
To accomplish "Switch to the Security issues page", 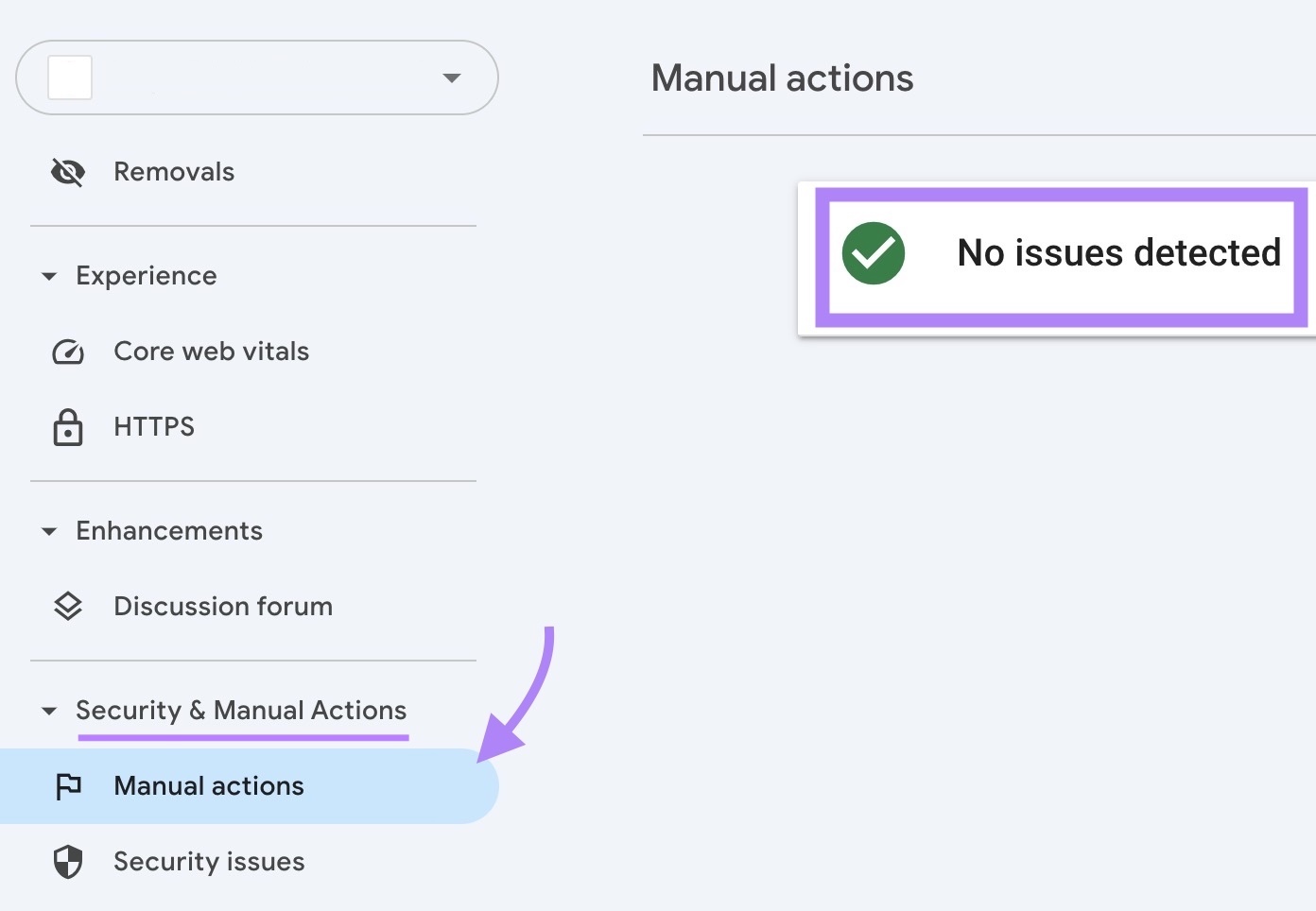I will tap(209, 861).
